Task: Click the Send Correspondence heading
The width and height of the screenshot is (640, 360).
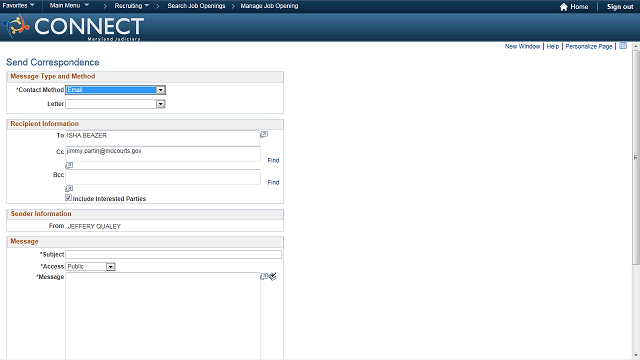Action: click(x=53, y=62)
